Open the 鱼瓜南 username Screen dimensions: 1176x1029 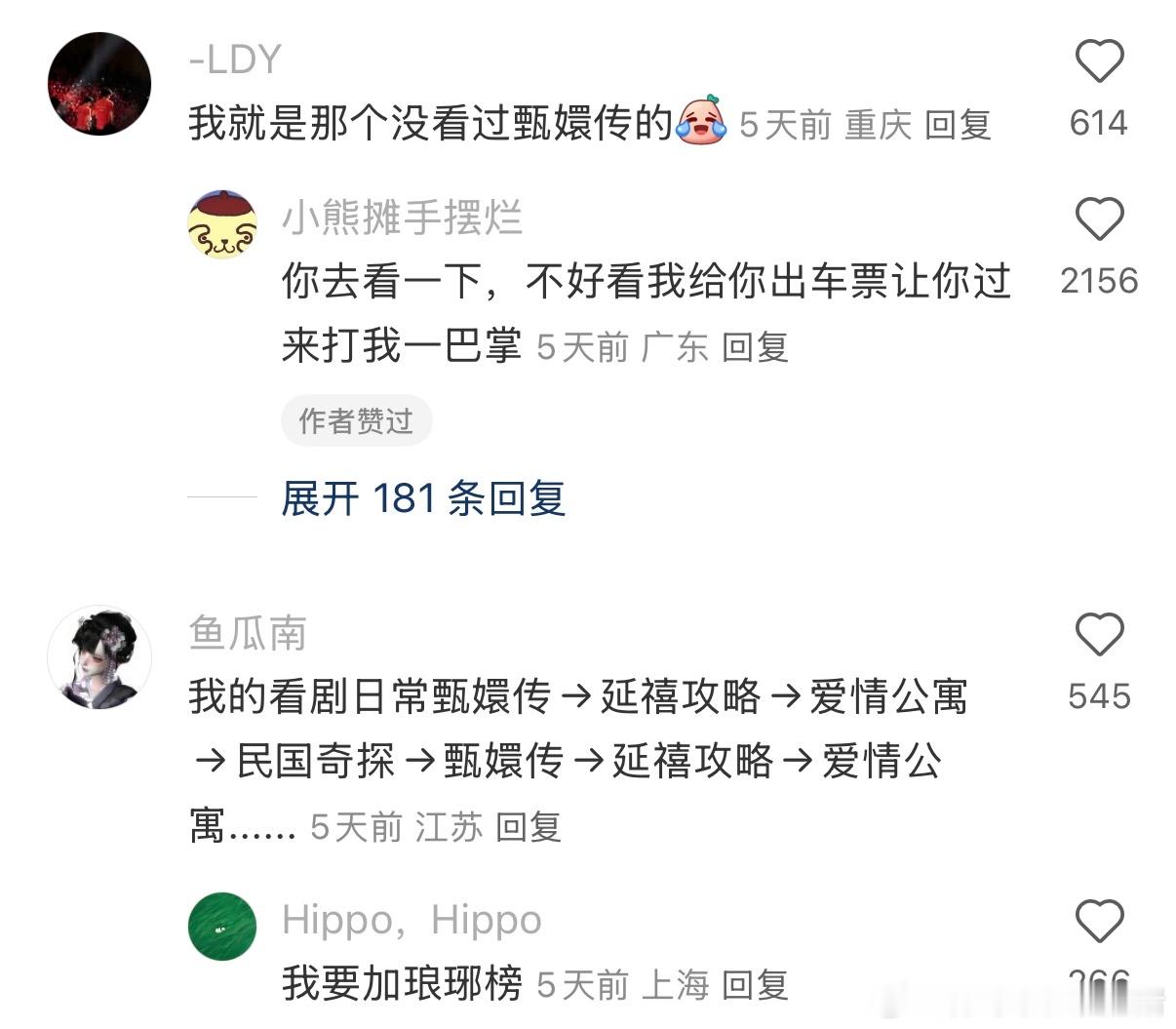[x=248, y=634]
